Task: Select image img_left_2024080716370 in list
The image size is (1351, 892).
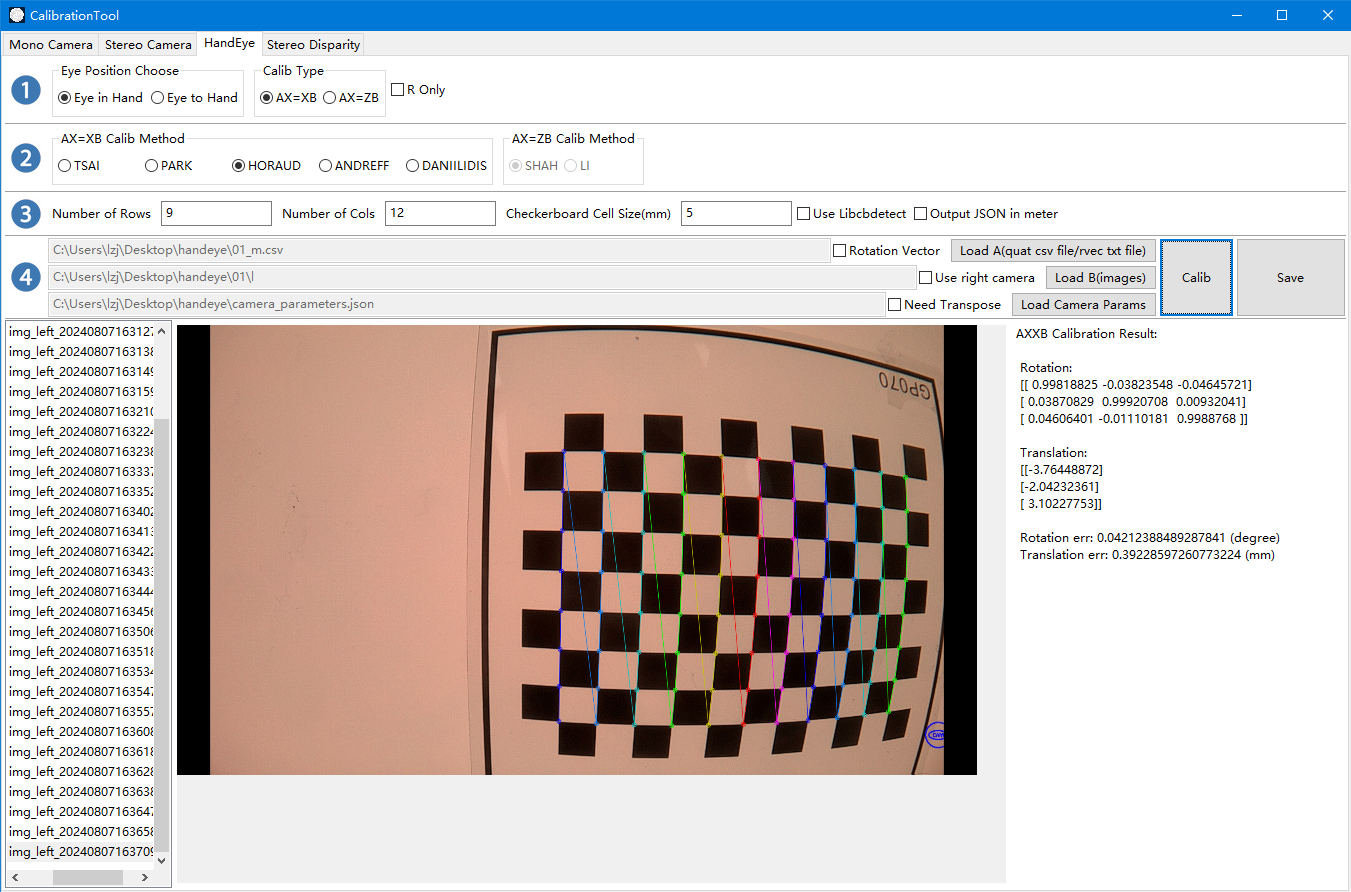Action: [x=80, y=852]
